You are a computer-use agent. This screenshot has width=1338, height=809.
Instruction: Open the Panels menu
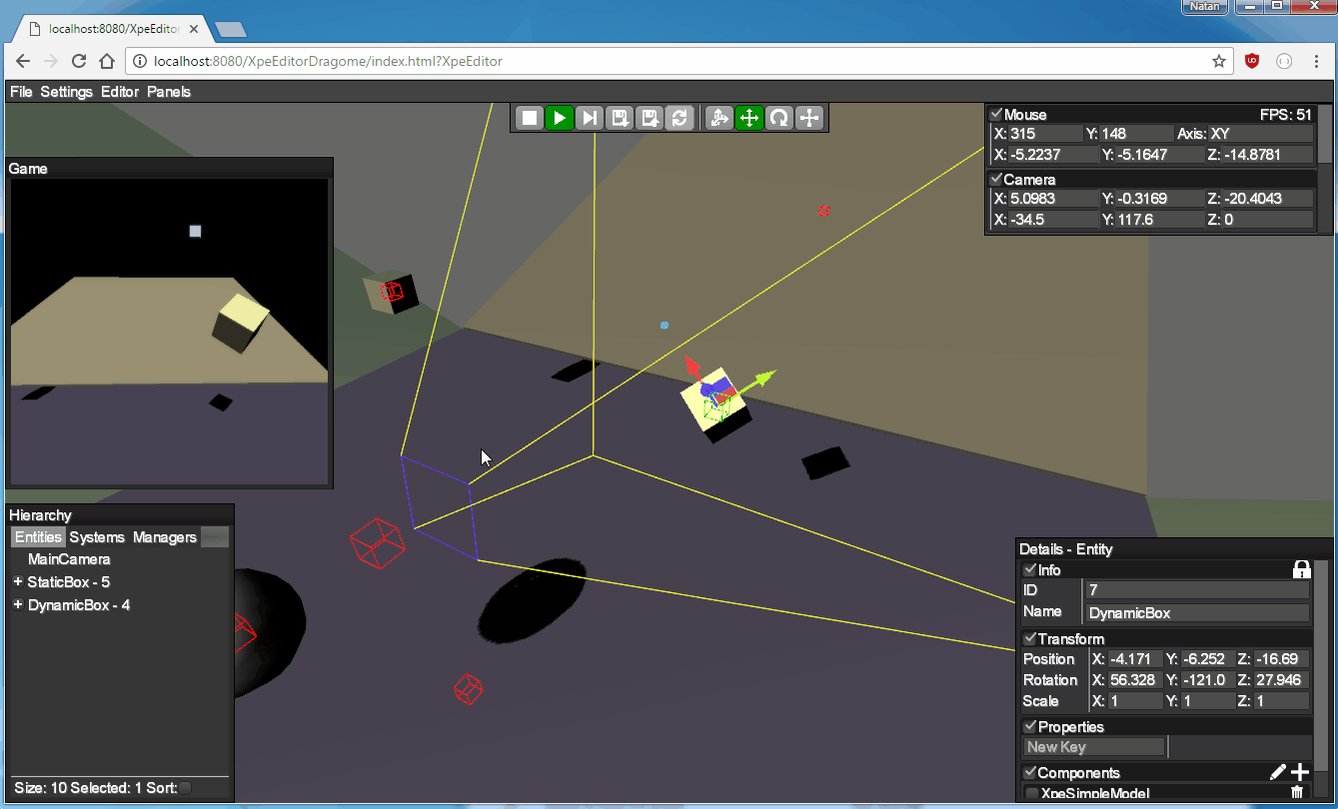(169, 91)
